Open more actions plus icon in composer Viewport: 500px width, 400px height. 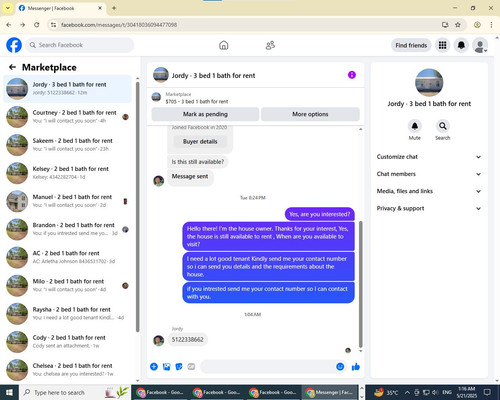click(154, 367)
